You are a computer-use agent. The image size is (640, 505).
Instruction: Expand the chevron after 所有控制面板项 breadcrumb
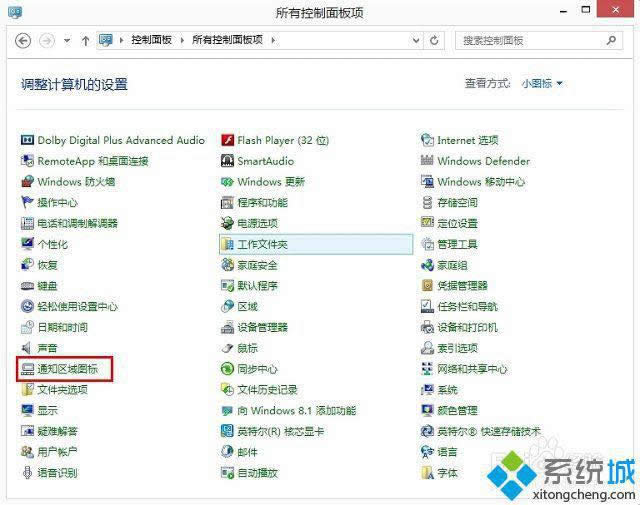tap(273, 40)
